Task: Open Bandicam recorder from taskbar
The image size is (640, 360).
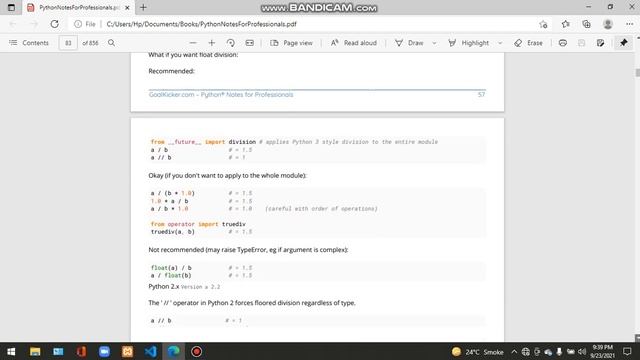Action: pyautogui.click(x=196, y=351)
